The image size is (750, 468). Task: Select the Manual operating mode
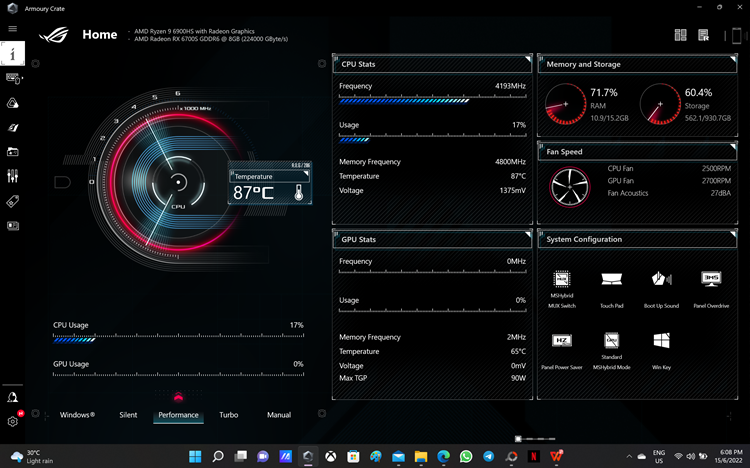point(279,415)
